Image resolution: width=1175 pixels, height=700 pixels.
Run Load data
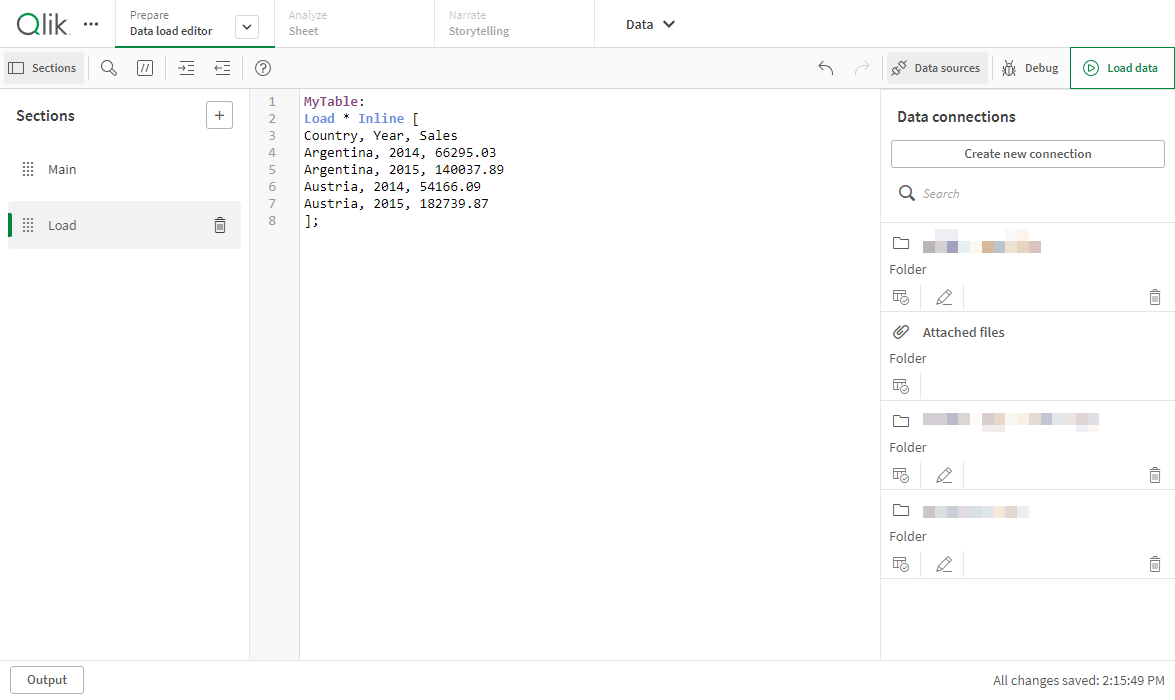[1122, 67]
